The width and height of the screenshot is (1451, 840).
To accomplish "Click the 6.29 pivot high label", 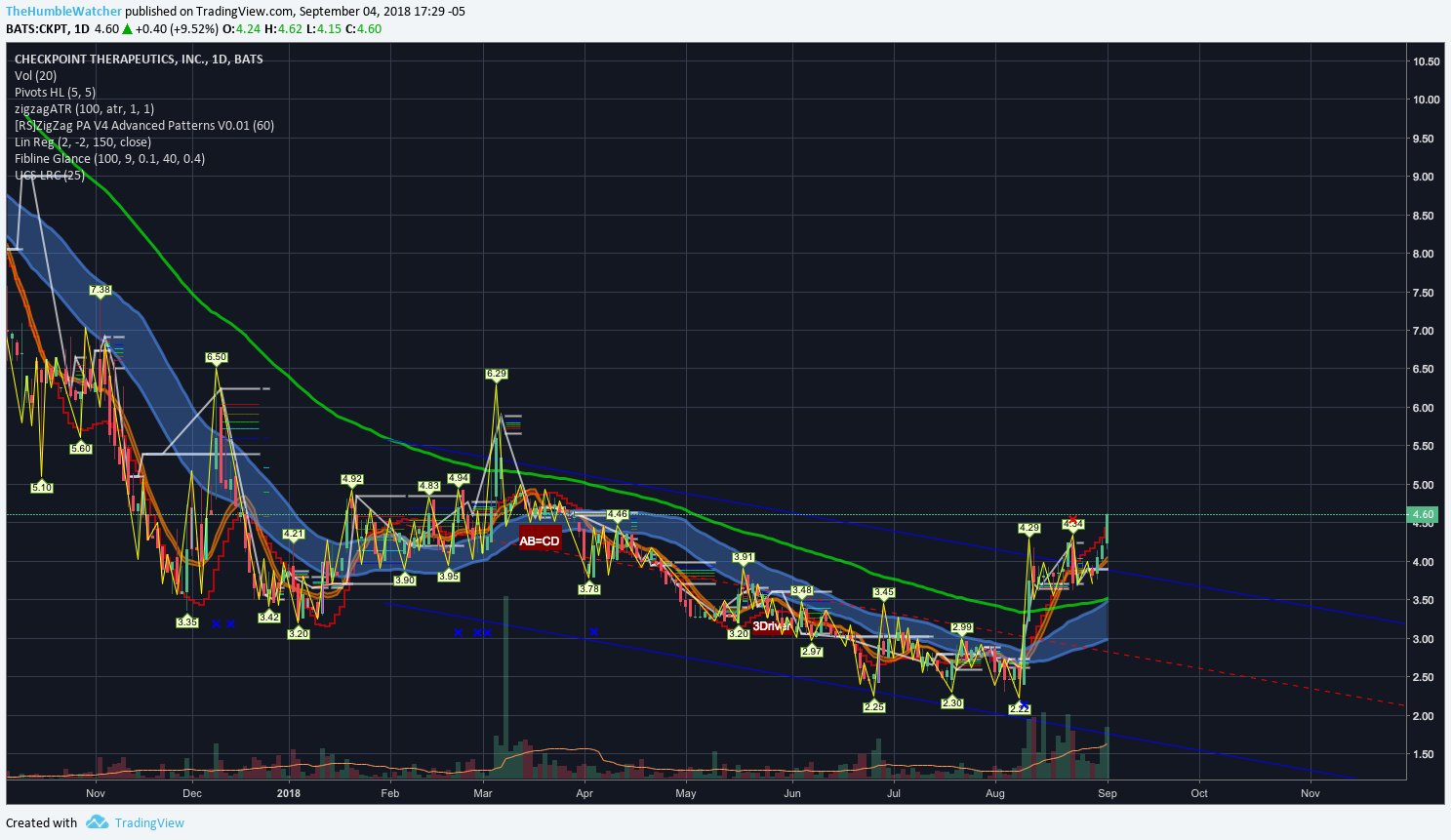I will click(497, 374).
